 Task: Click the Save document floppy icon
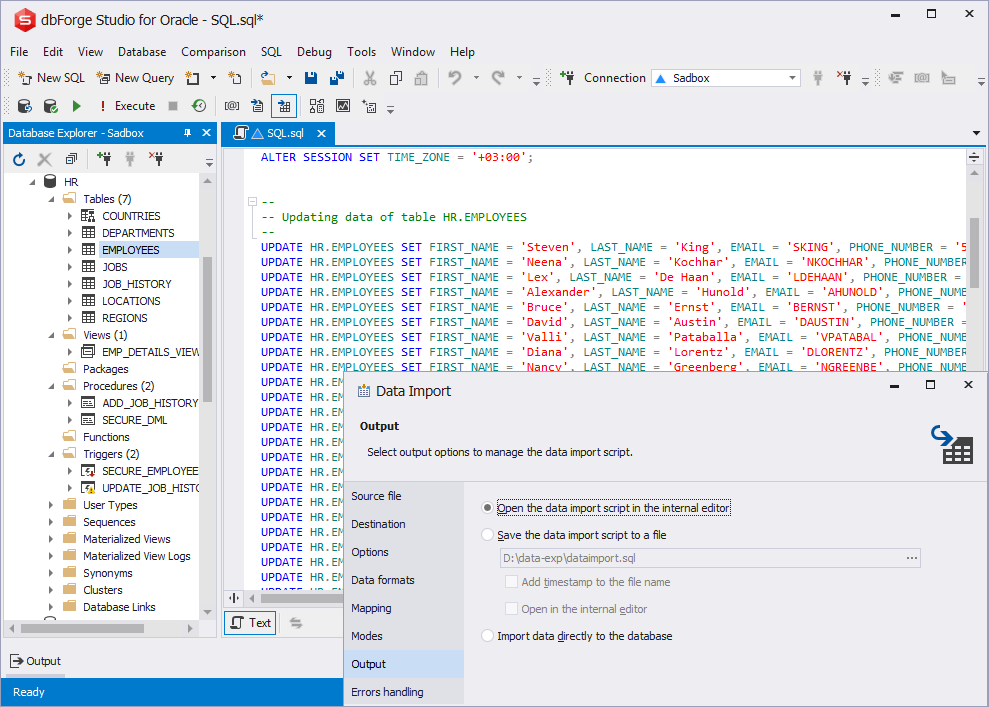311,78
